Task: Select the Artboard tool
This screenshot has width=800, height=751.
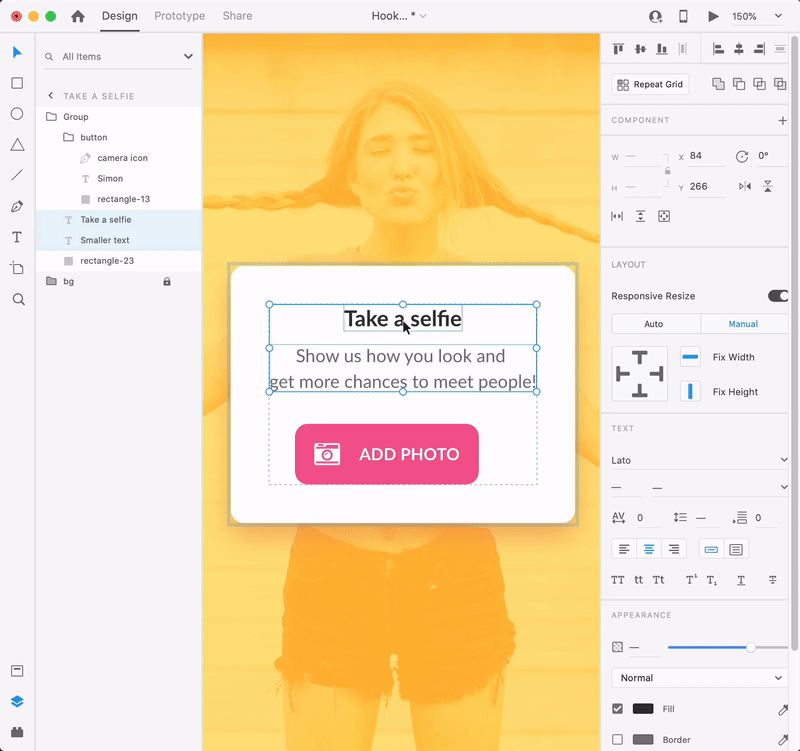Action: 17,268
